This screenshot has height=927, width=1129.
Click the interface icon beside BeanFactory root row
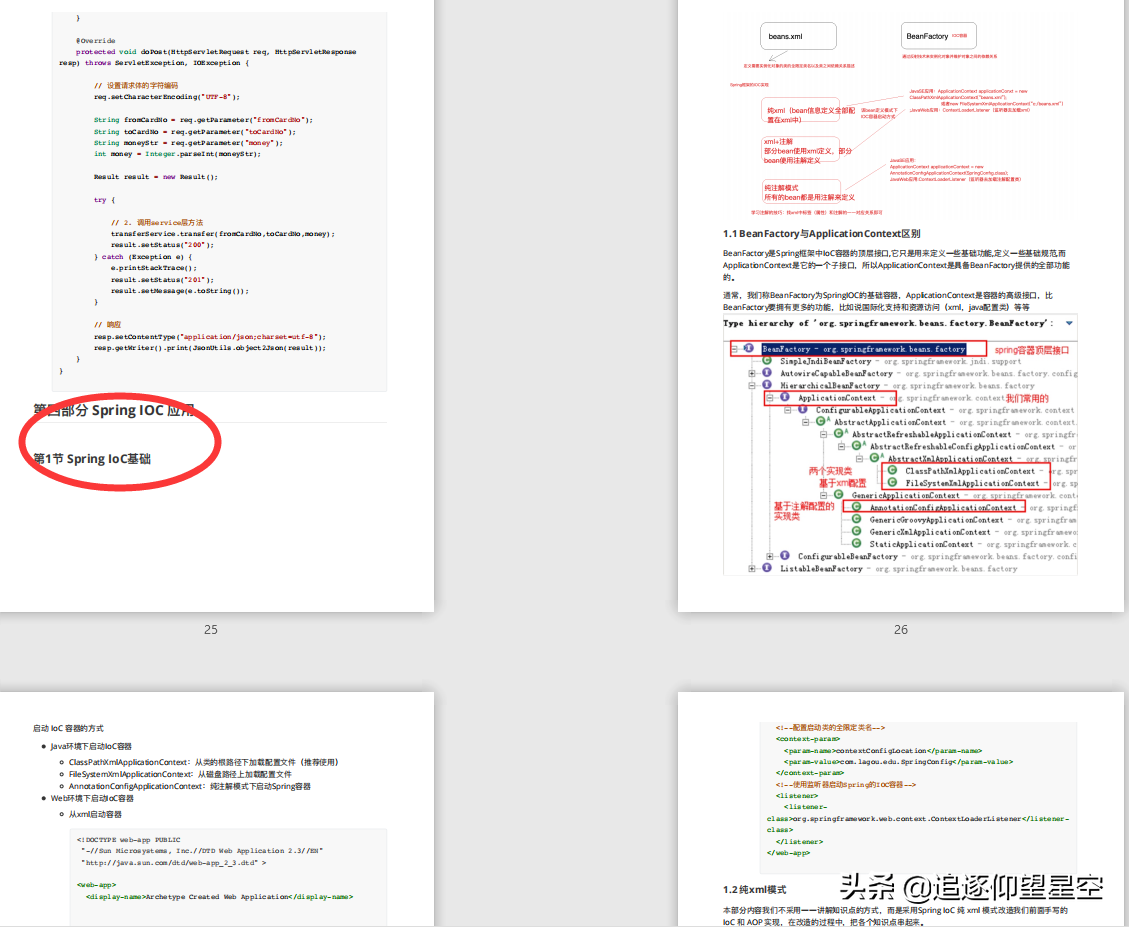749,348
